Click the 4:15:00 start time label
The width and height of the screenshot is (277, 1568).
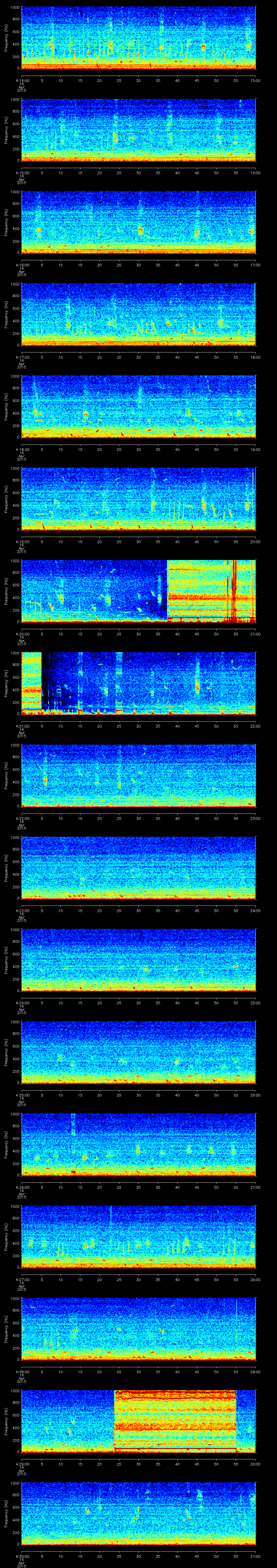pyautogui.click(x=22, y=173)
